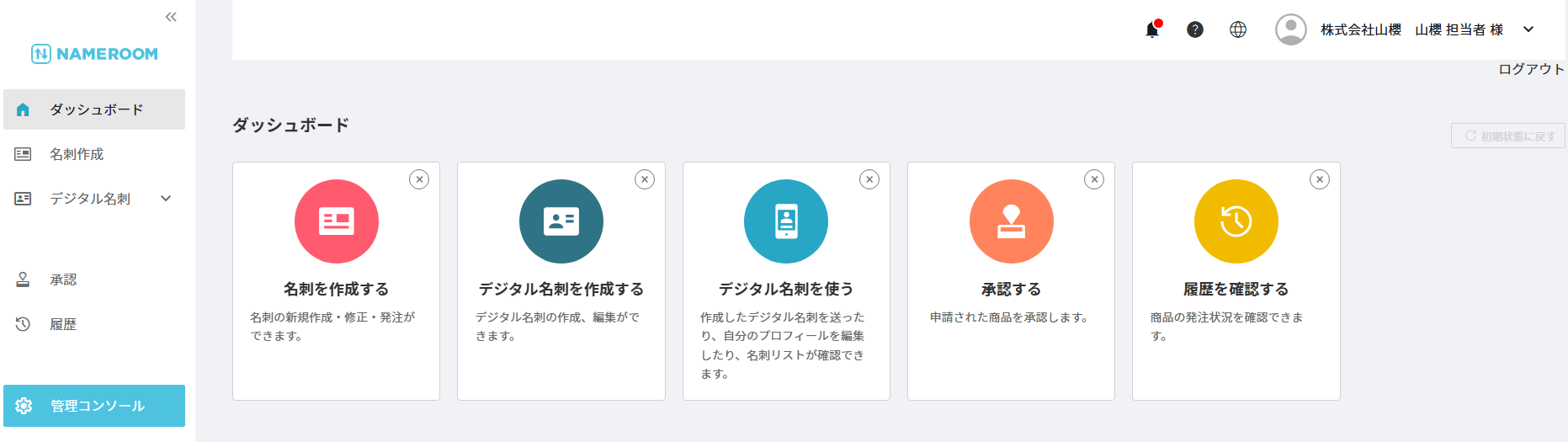This screenshot has width=1568, height=442.
Task: Click the デジタル名刺を作成する card icon
Action: [x=561, y=221]
